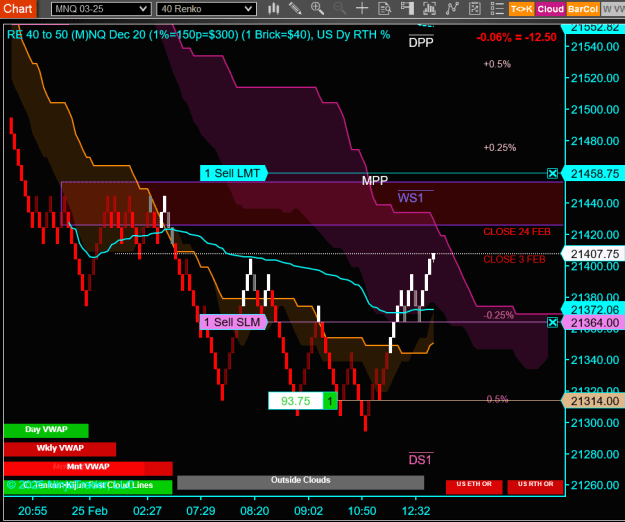Open the MNQ 03-25 instrument dropdown
This screenshot has width=625, height=522.
(101, 9)
